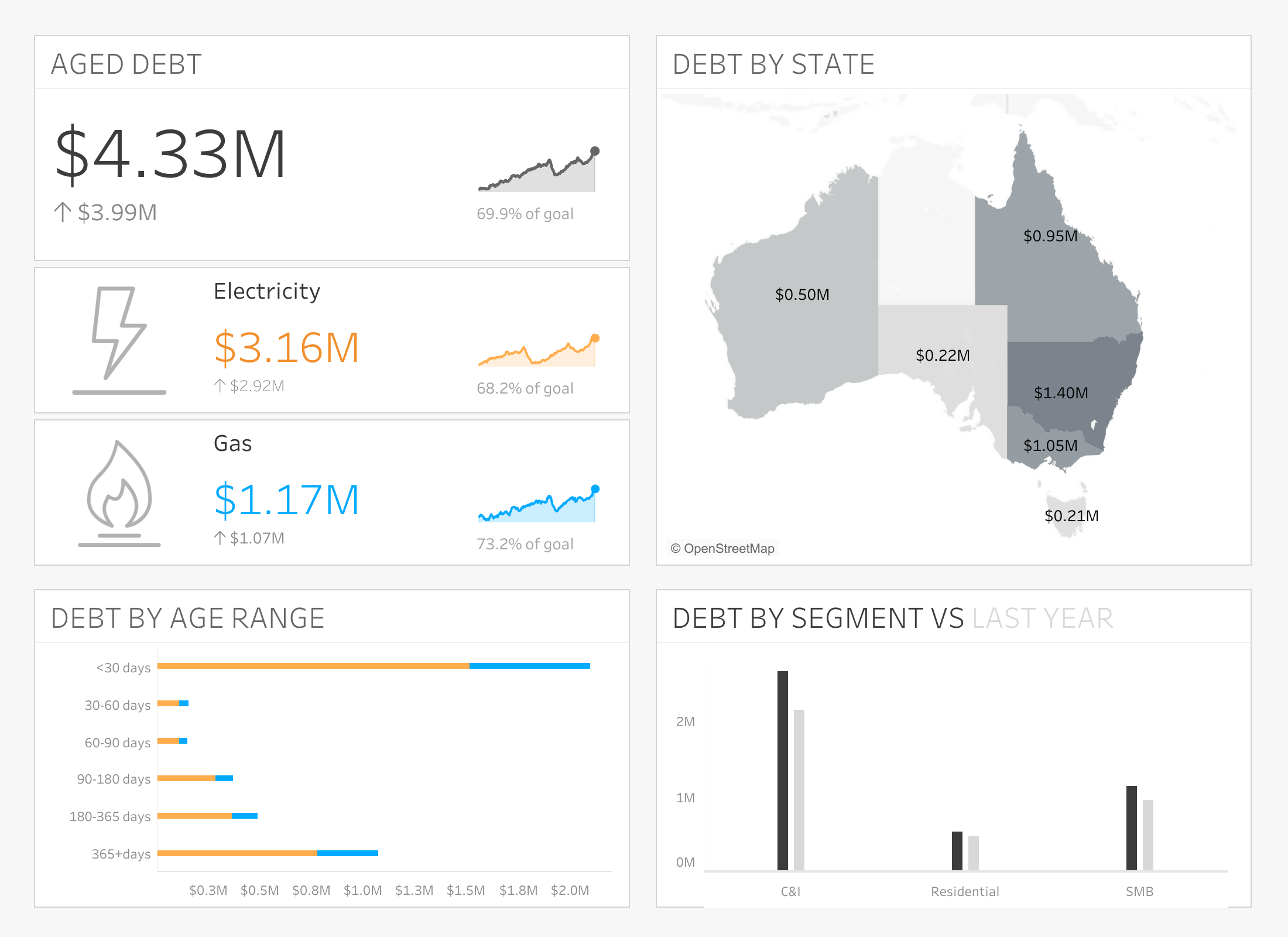Click the Gas flame icon
1288x937 pixels.
pos(119,493)
